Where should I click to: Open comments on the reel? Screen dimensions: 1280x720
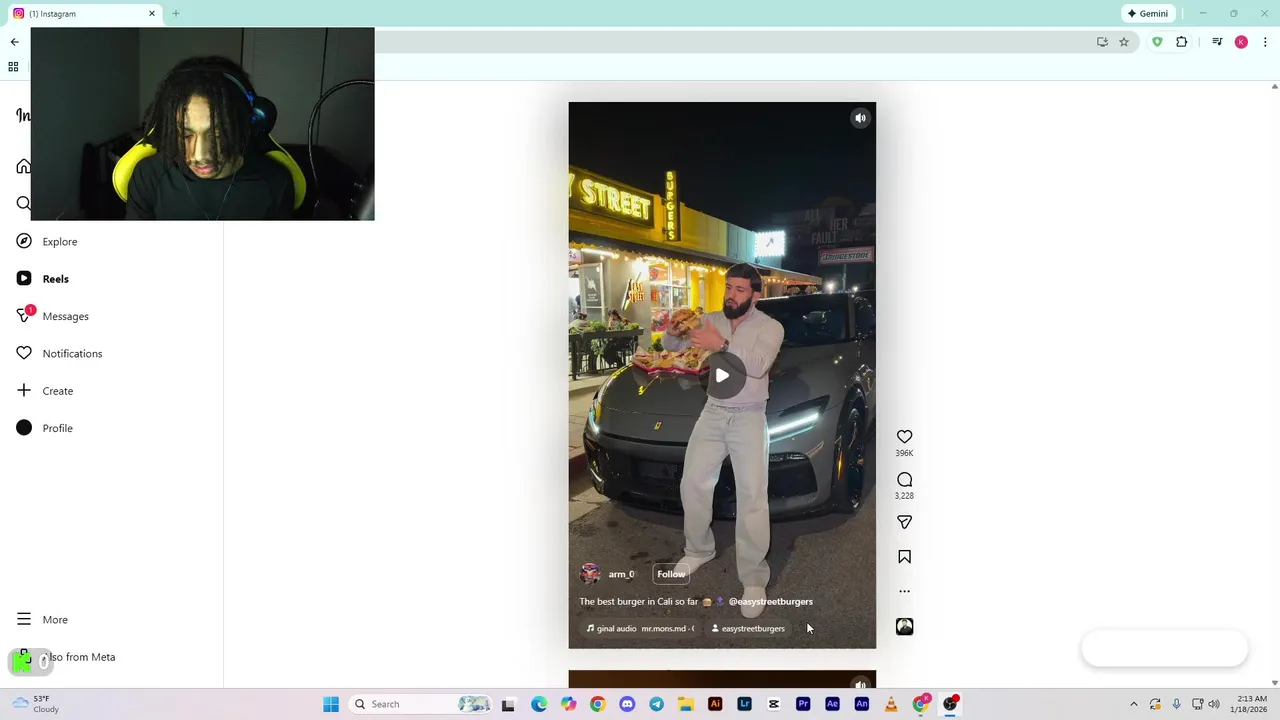pyautogui.click(x=904, y=480)
